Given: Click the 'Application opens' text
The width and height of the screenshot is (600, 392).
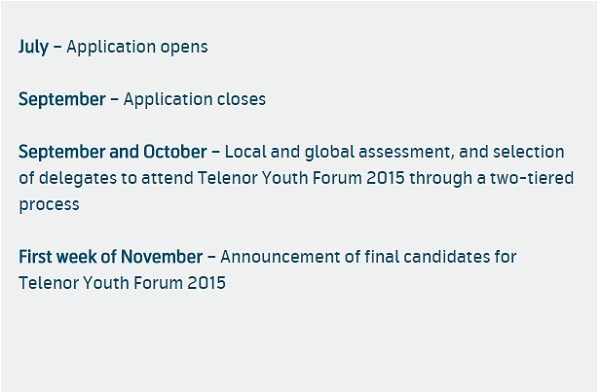Looking at the screenshot, I should pyautogui.click(x=137, y=47).
